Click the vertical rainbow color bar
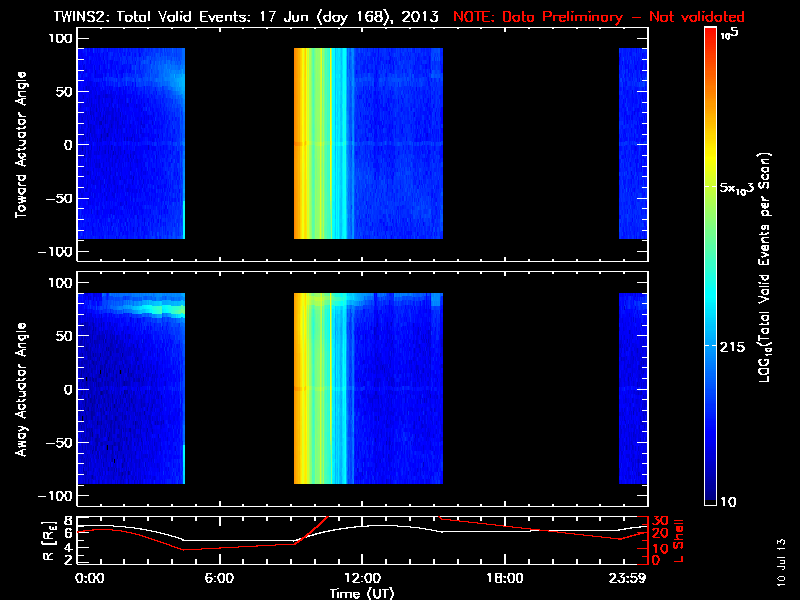The image size is (800, 600). 711,268
